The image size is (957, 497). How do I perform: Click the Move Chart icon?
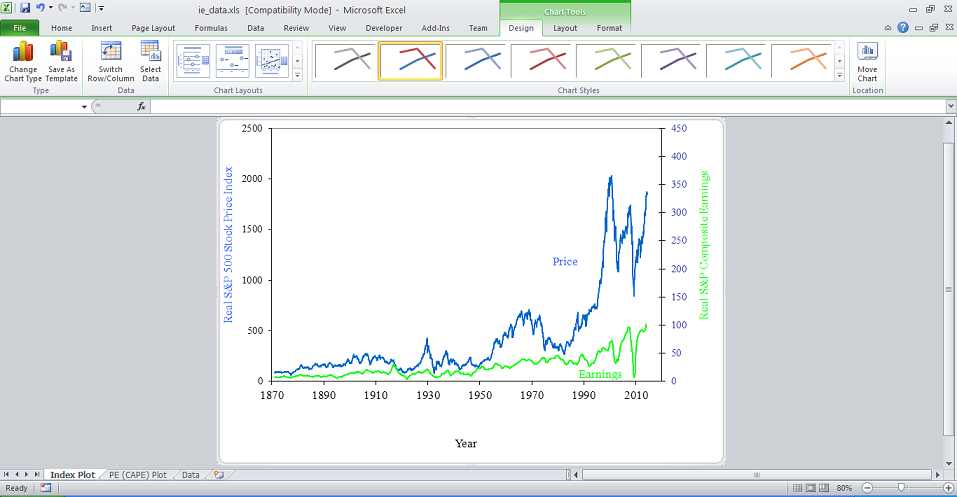[x=867, y=61]
